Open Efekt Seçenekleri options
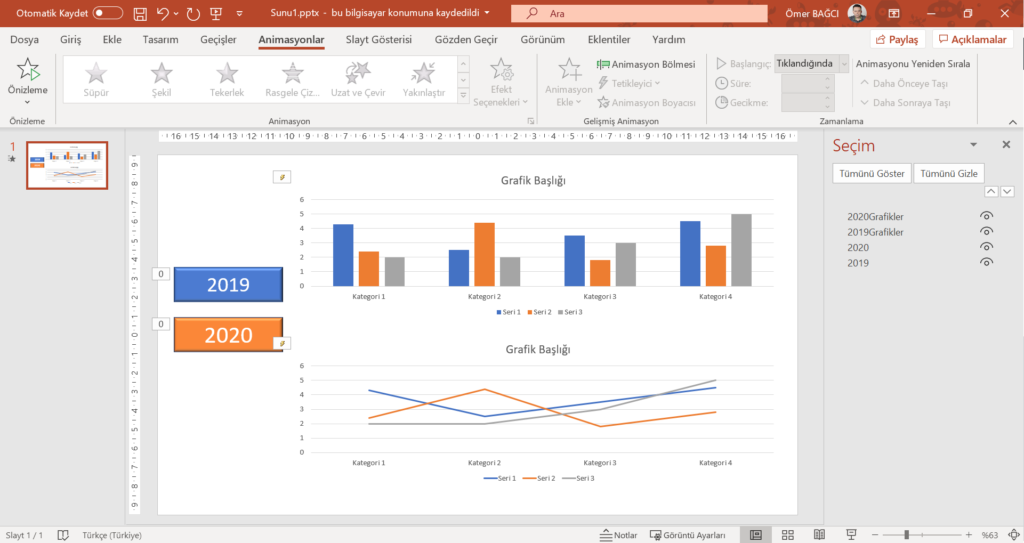1024x543 pixels. [x=501, y=82]
